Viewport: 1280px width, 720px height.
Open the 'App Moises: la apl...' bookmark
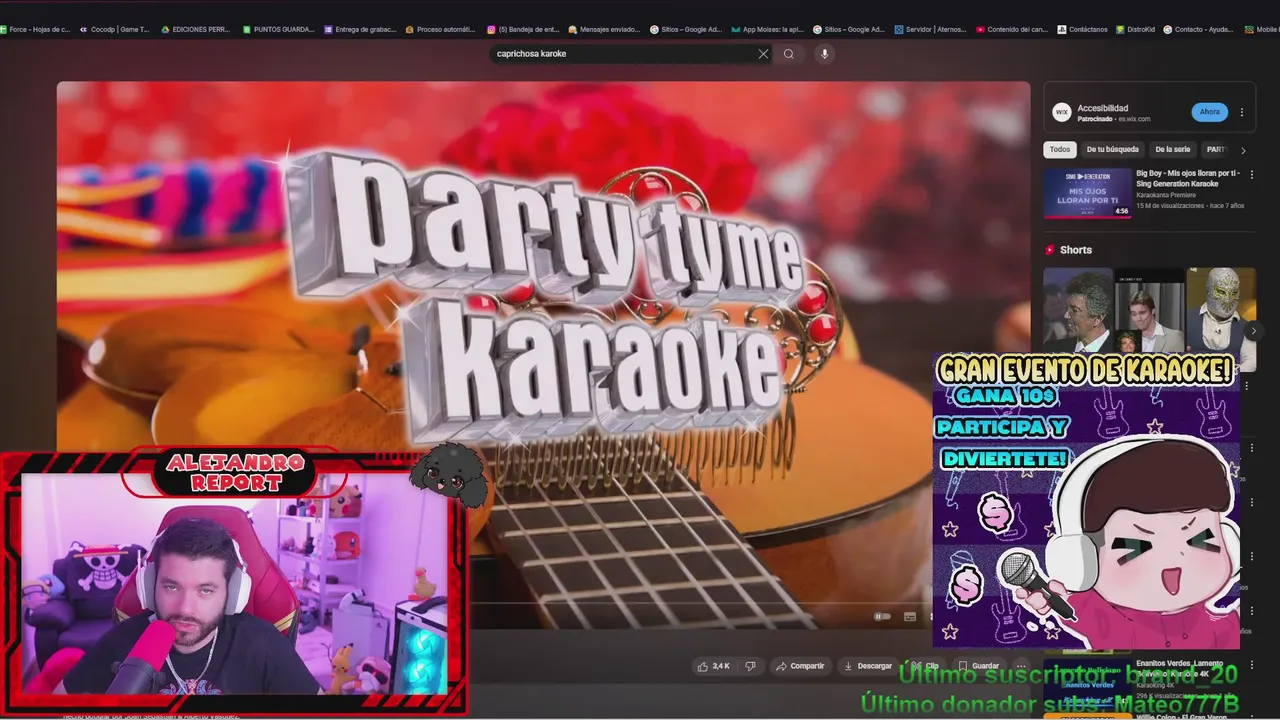pyautogui.click(x=768, y=29)
